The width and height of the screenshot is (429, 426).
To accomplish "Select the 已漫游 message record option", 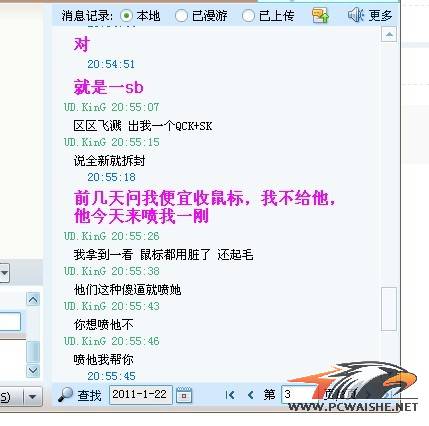I will (x=181, y=16).
